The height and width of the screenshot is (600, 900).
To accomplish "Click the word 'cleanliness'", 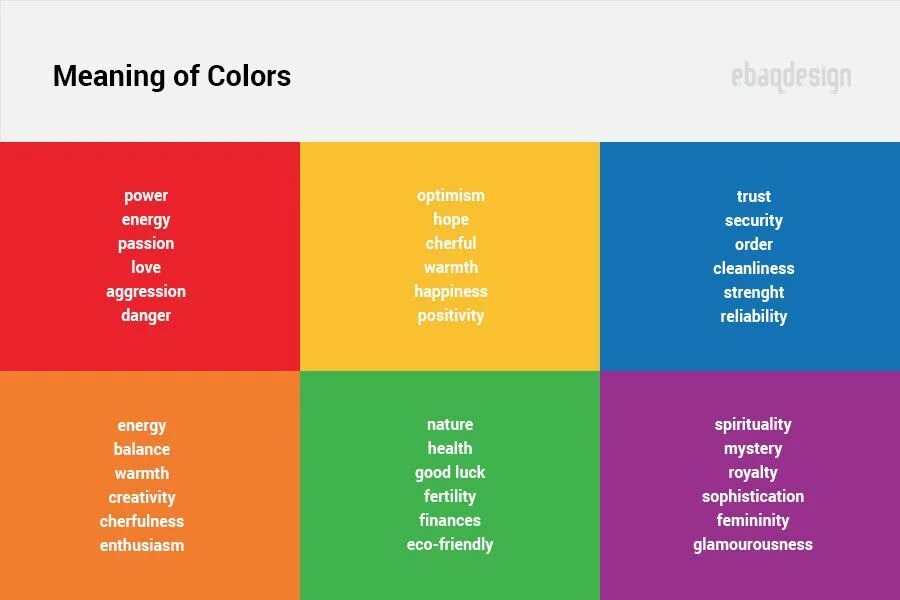I will (x=754, y=268).
